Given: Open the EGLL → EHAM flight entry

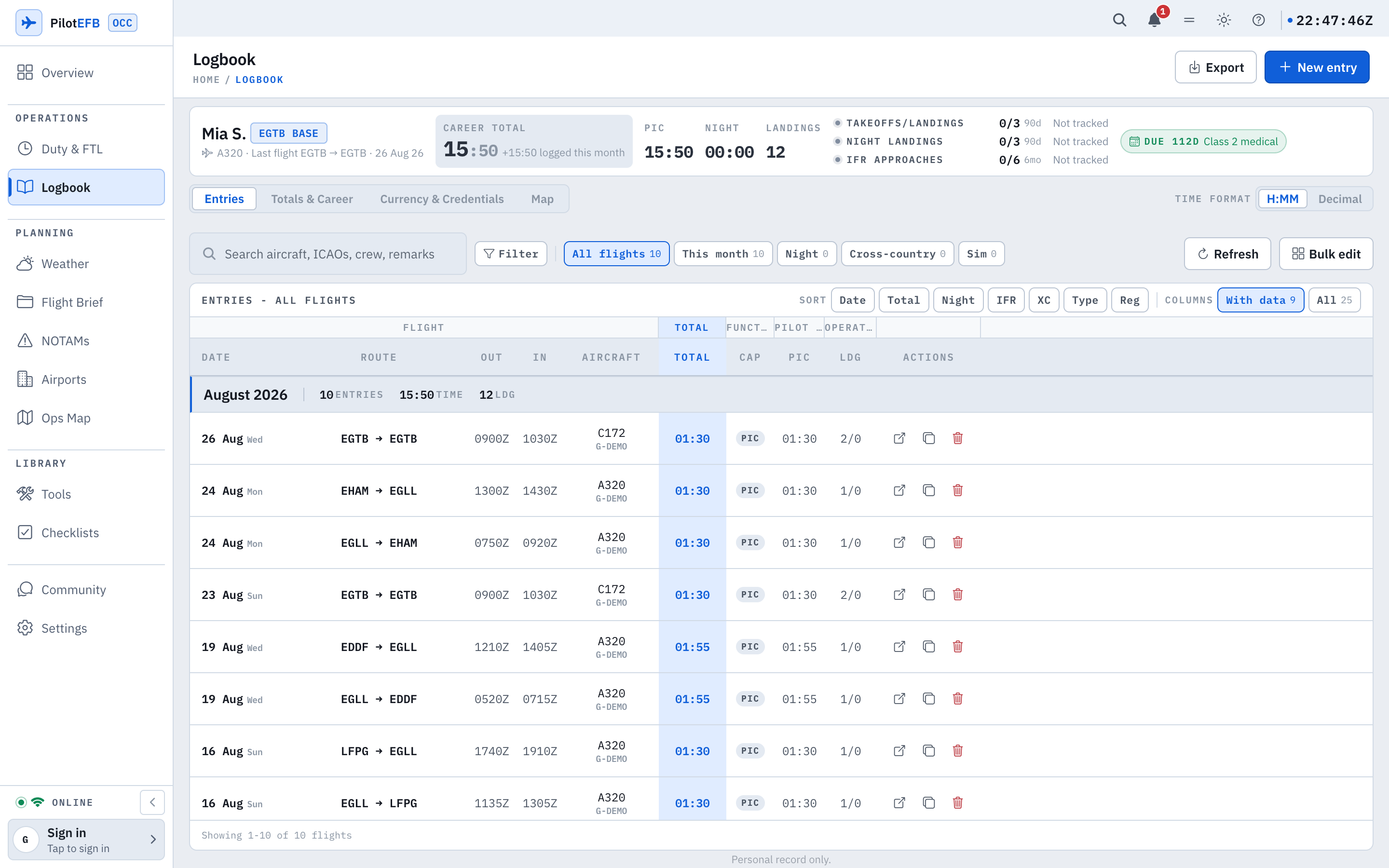Looking at the screenshot, I should coord(899,542).
